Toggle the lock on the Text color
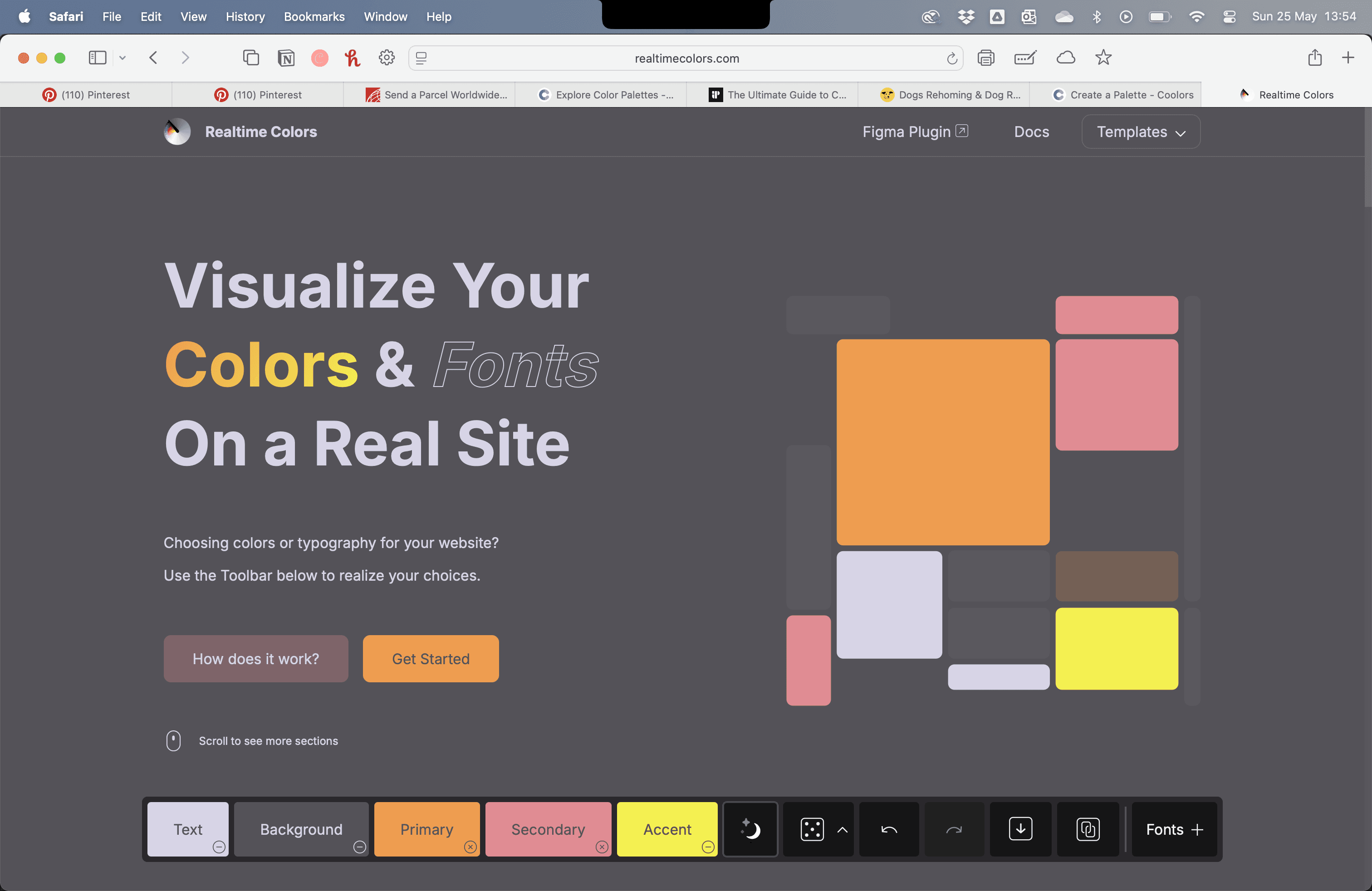This screenshot has width=1372, height=891. point(219,847)
